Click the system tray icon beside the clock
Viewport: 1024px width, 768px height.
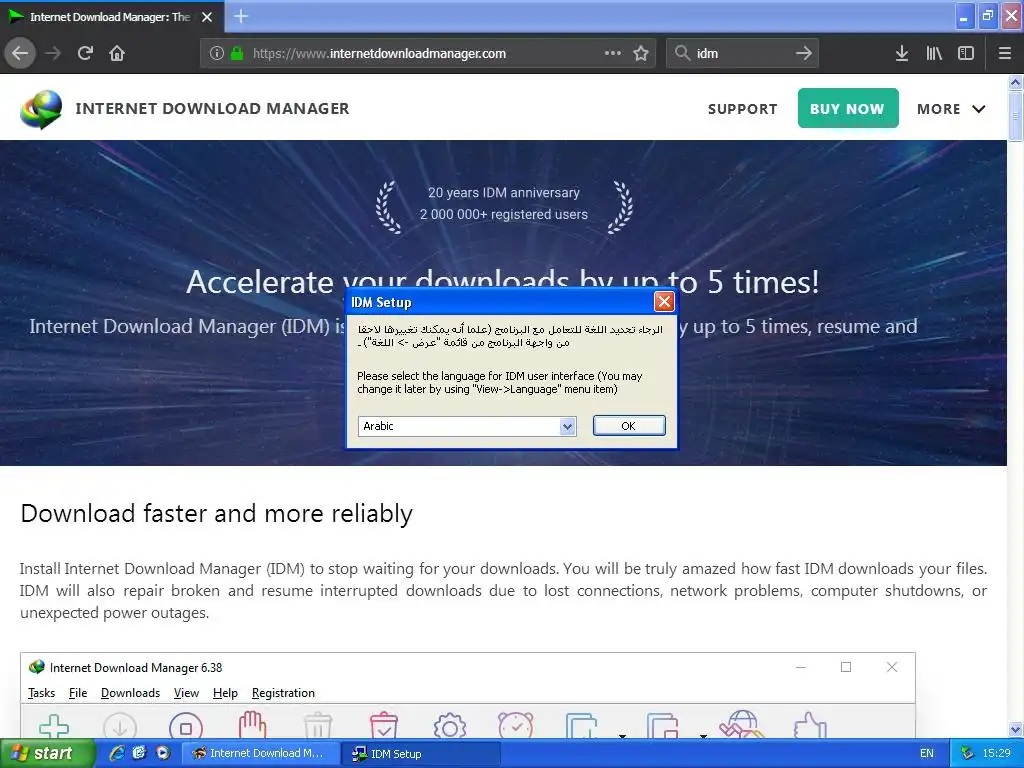tap(967, 754)
